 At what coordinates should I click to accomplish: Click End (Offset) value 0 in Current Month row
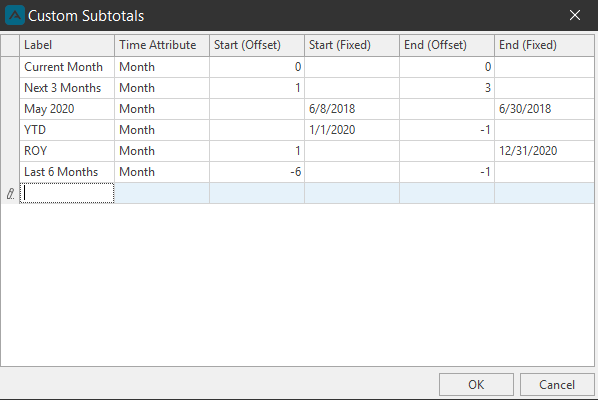coord(447,67)
